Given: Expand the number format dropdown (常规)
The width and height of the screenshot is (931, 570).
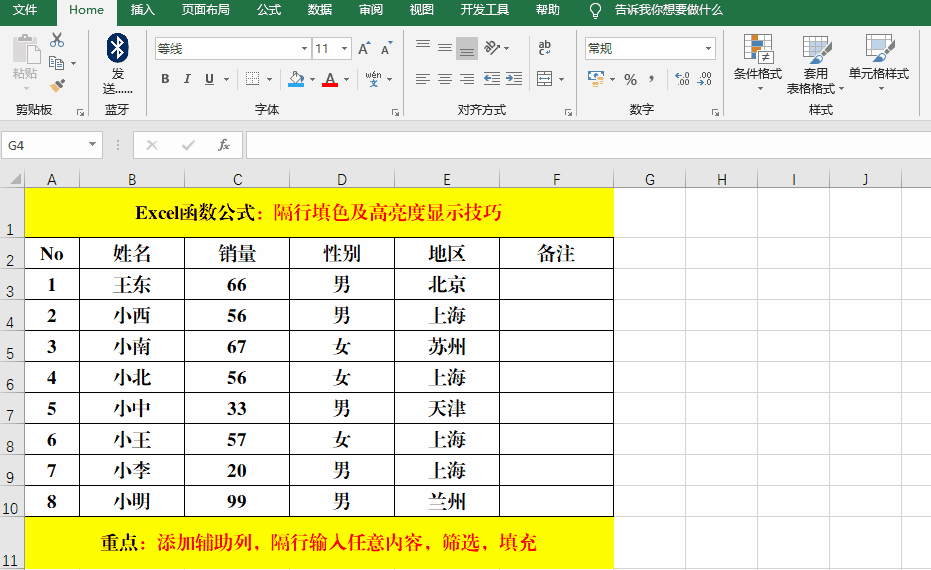Looking at the screenshot, I should (x=708, y=48).
